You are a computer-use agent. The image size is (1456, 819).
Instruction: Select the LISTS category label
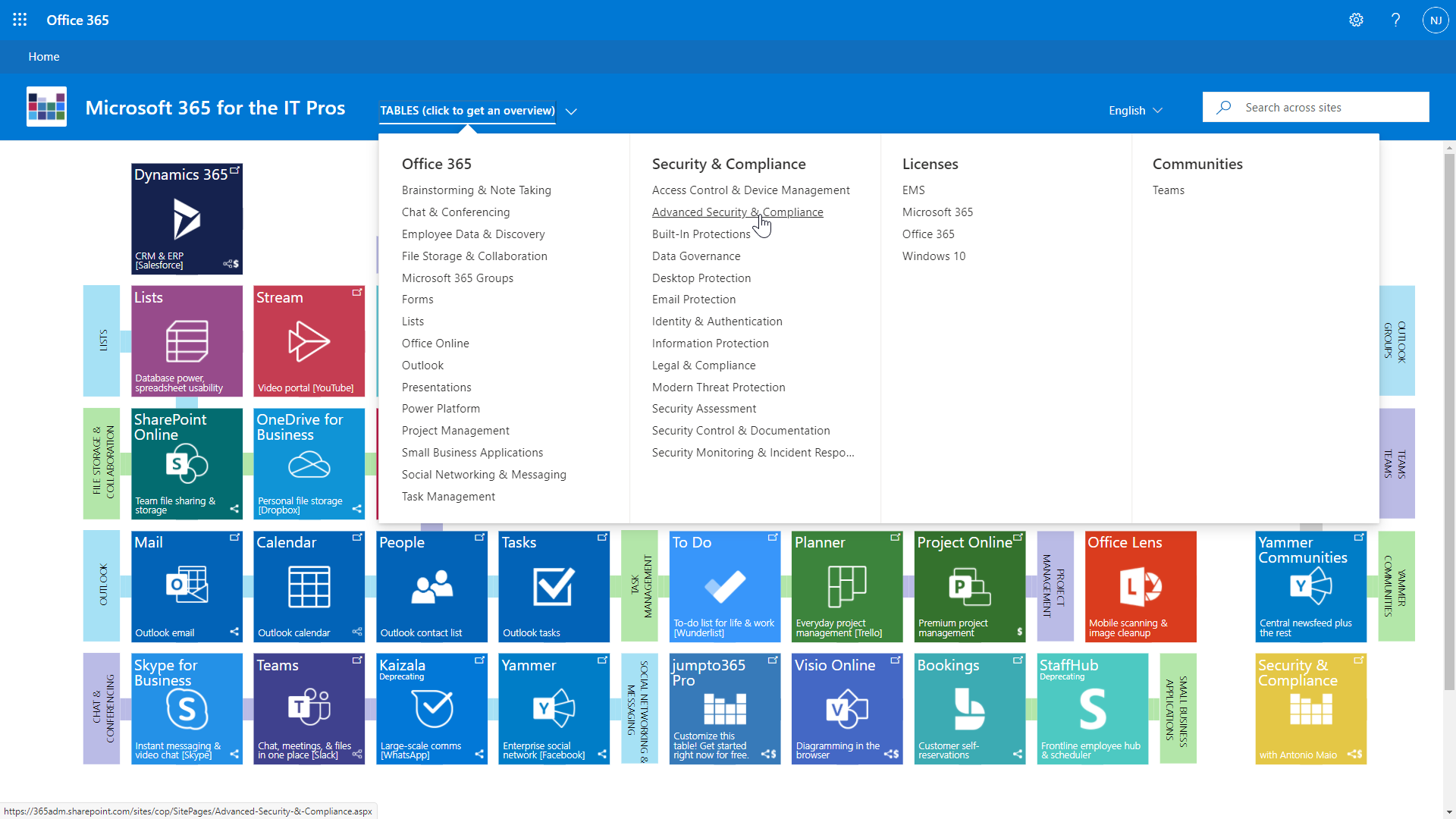tap(102, 341)
